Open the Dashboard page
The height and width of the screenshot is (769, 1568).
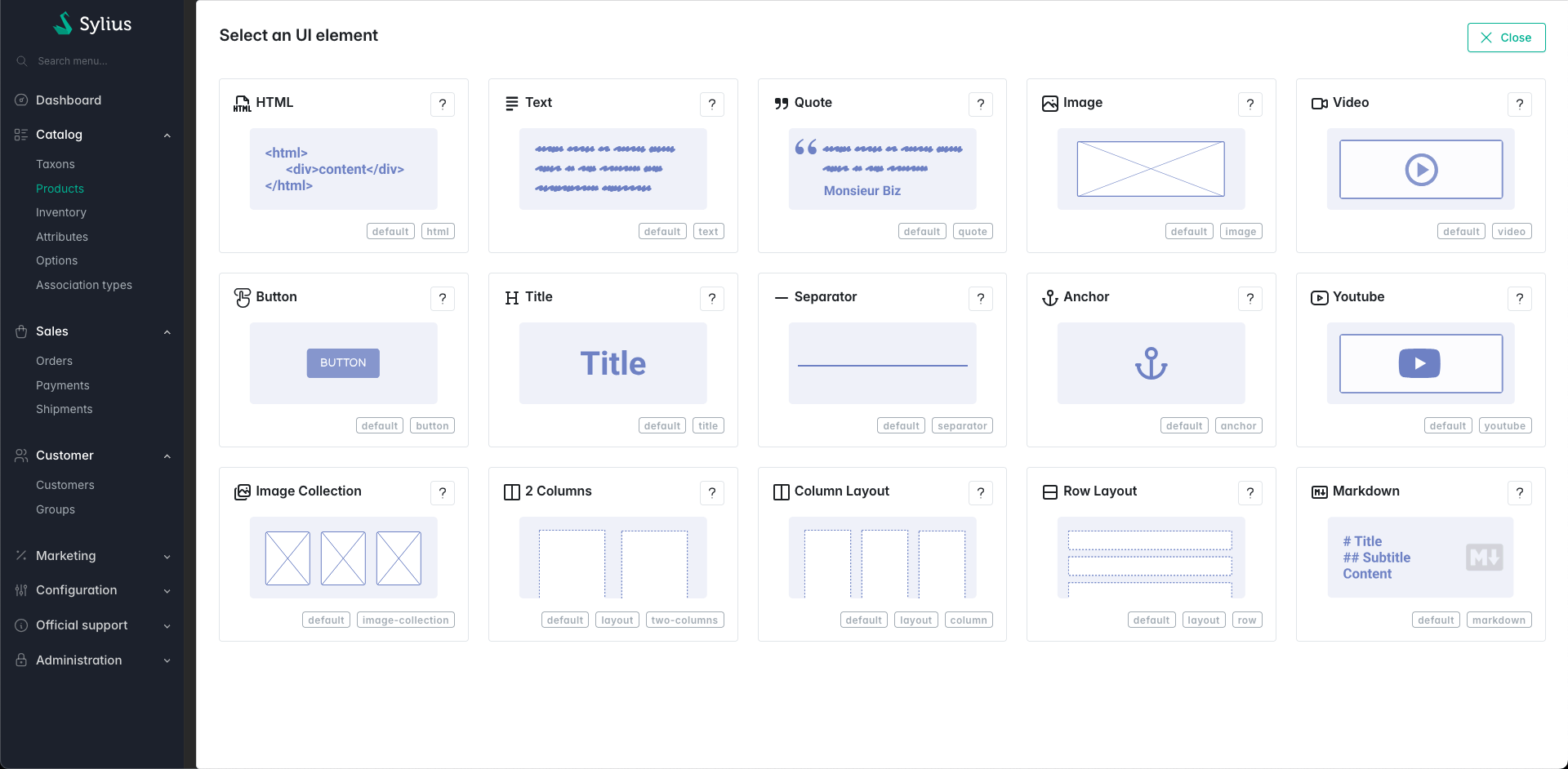(69, 100)
